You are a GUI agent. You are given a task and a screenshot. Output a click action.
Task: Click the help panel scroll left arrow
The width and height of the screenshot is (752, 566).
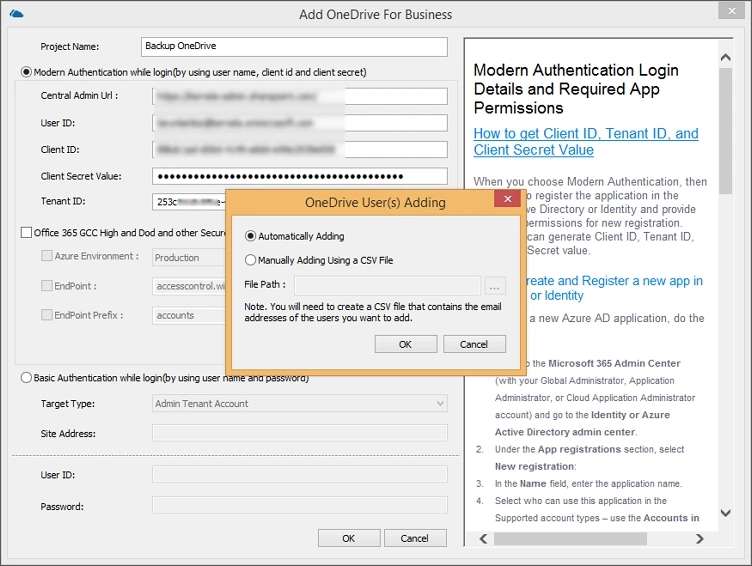coord(483,539)
